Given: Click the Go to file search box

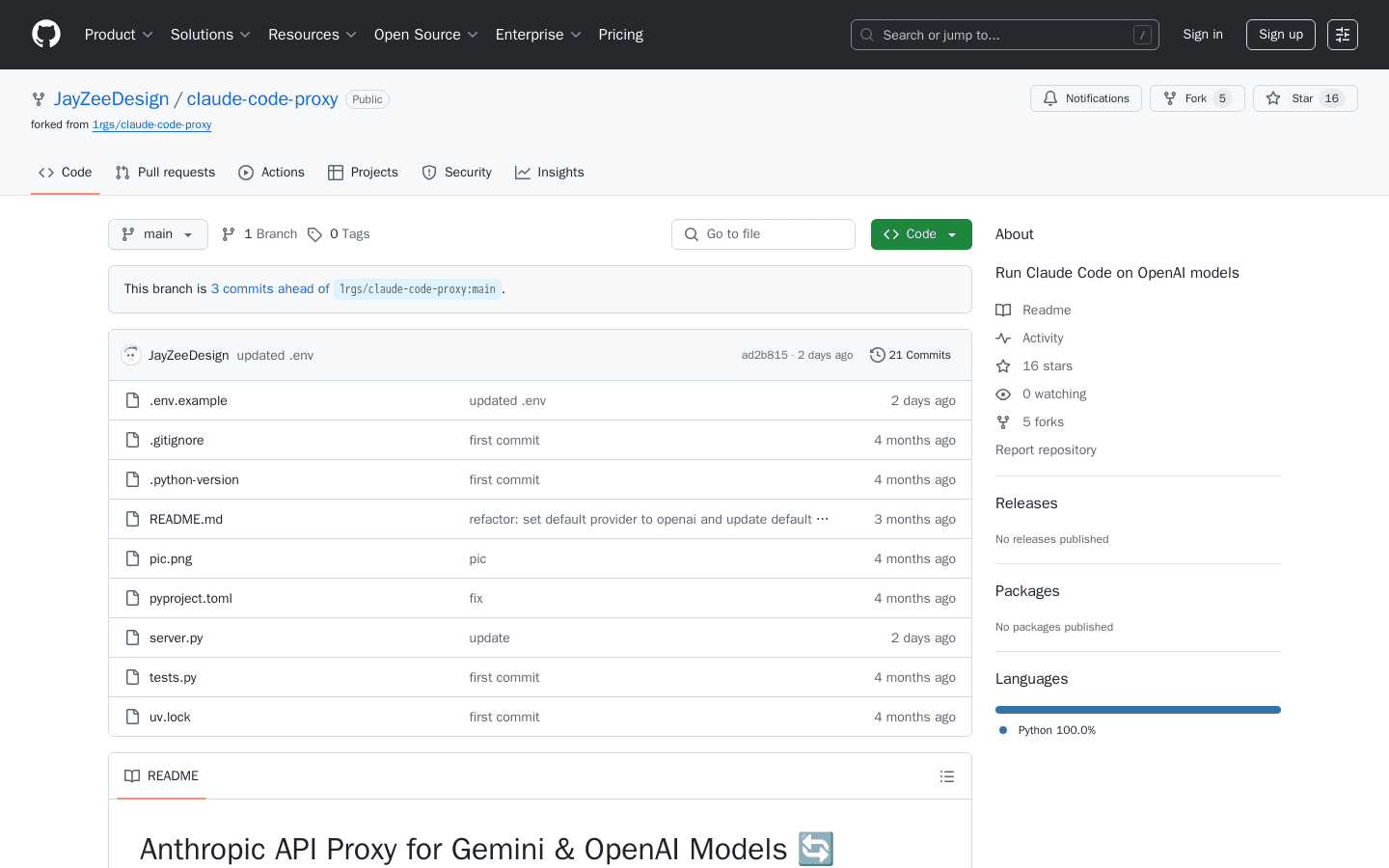Looking at the screenshot, I should click(763, 233).
